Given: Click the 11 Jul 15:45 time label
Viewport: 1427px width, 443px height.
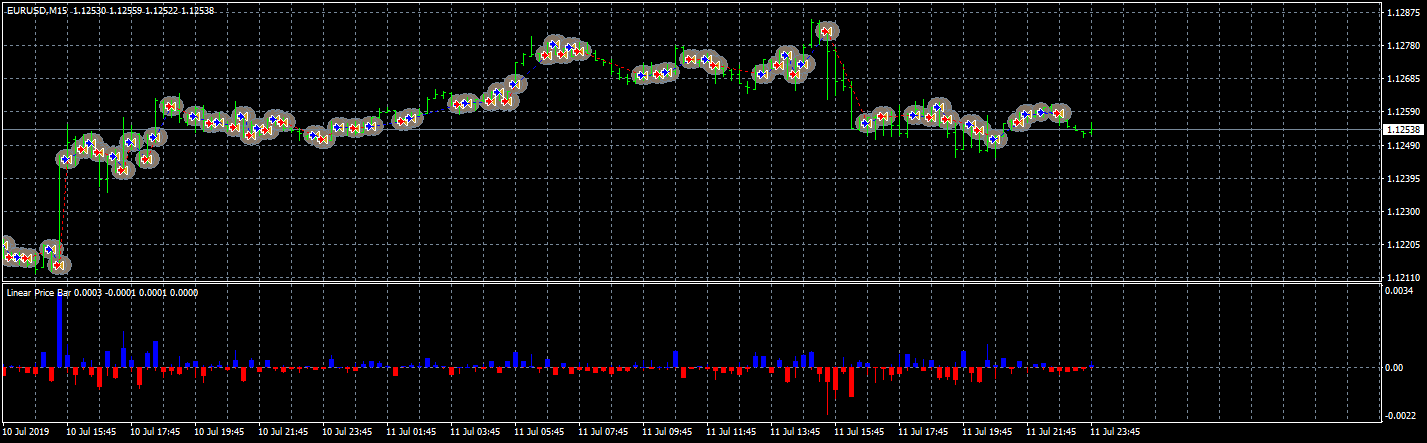Looking at the screenshot, I should point(859,432).
